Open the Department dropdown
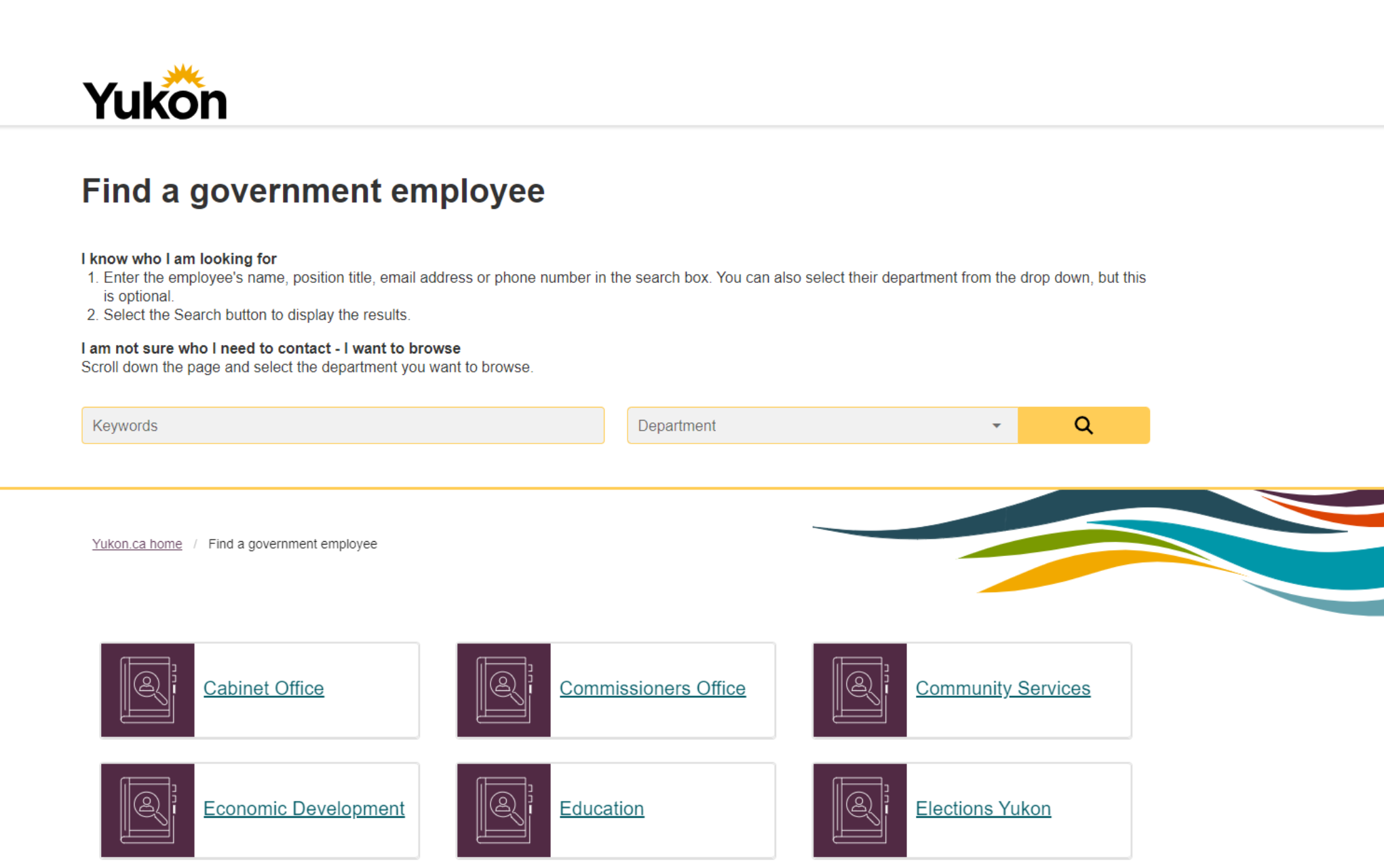The image size is (1384, 868). (822, 425)
